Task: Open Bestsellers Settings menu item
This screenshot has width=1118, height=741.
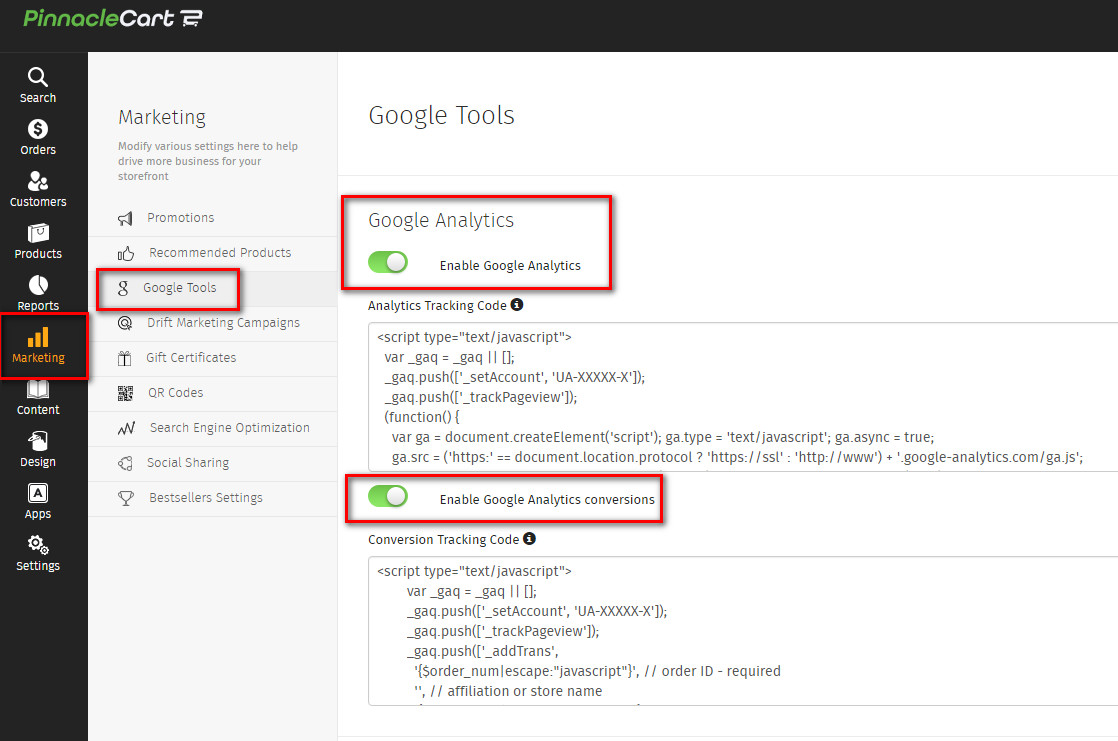Action: [x=212, y=498]
